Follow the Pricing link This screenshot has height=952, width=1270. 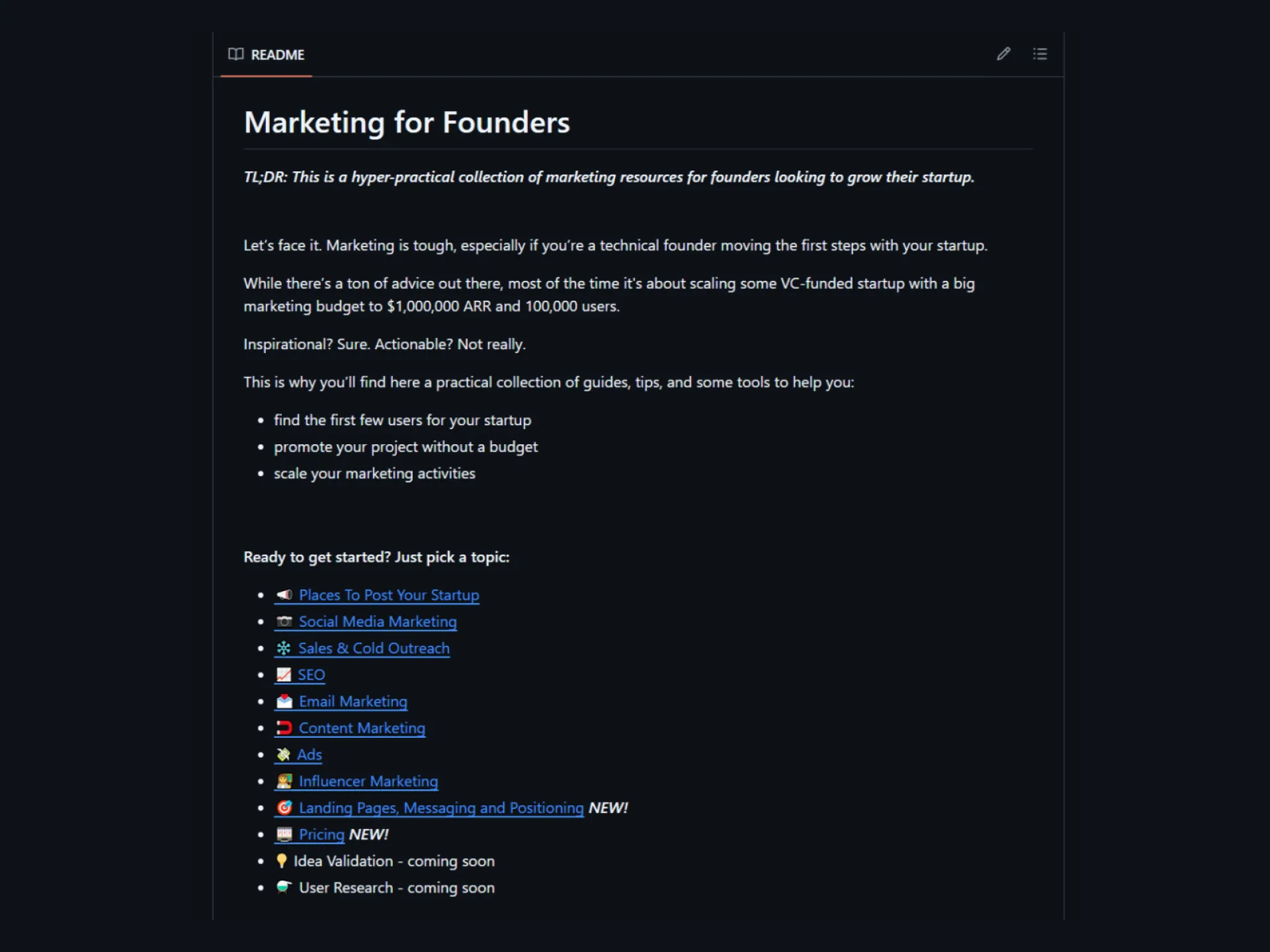[321, 834]
